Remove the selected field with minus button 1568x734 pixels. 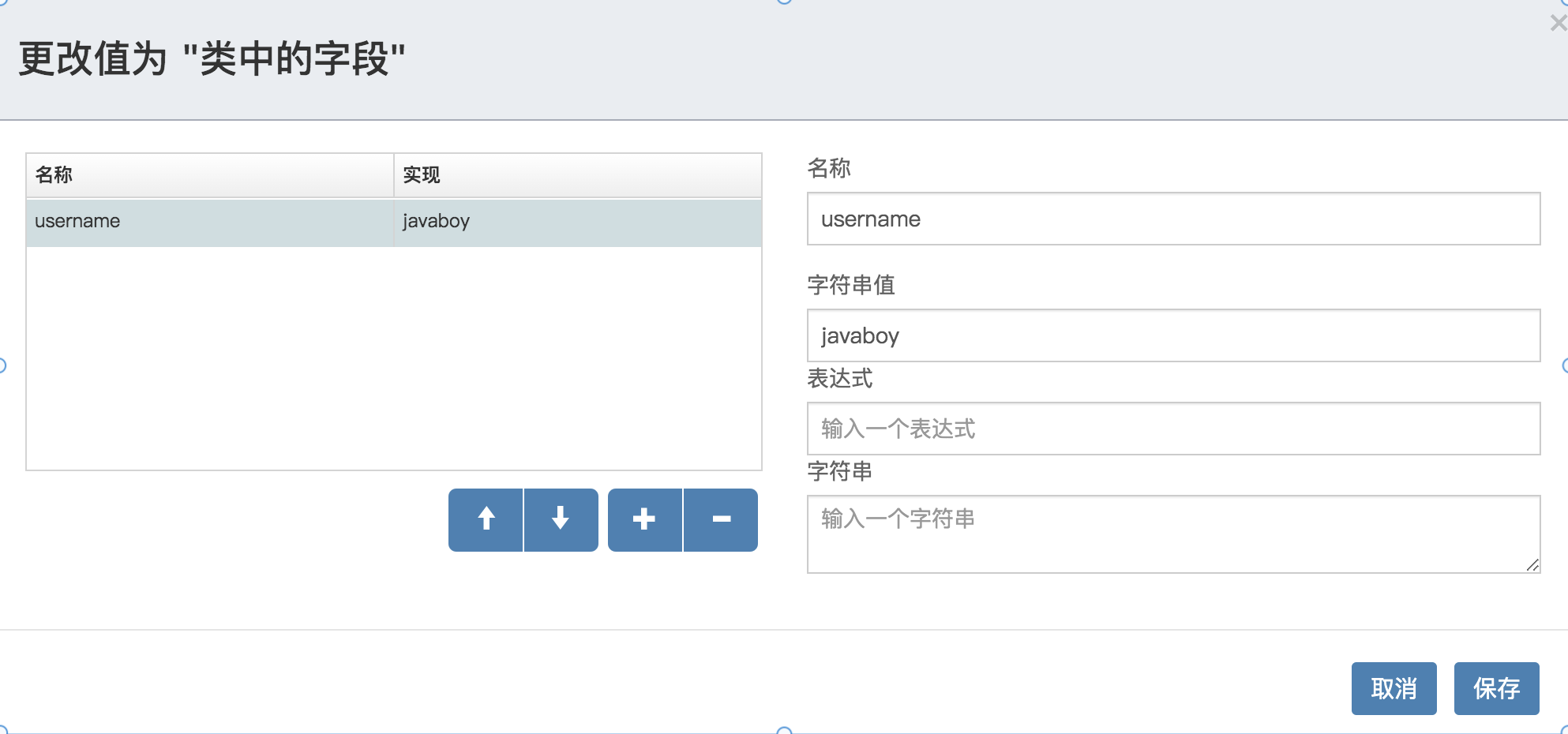pyautogui.click(x=721, y=519)
